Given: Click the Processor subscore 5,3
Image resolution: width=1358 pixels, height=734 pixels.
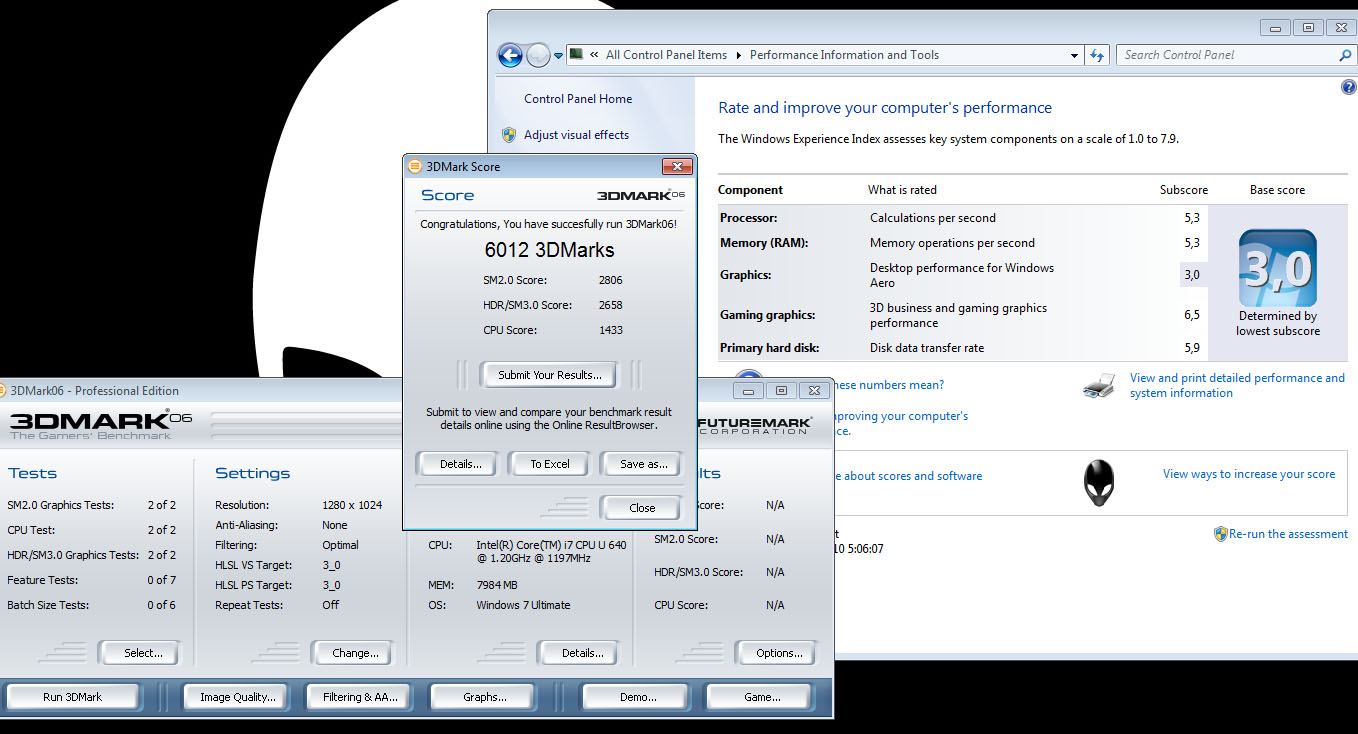Looking at the screenshot, I should tap(1191, 218).
